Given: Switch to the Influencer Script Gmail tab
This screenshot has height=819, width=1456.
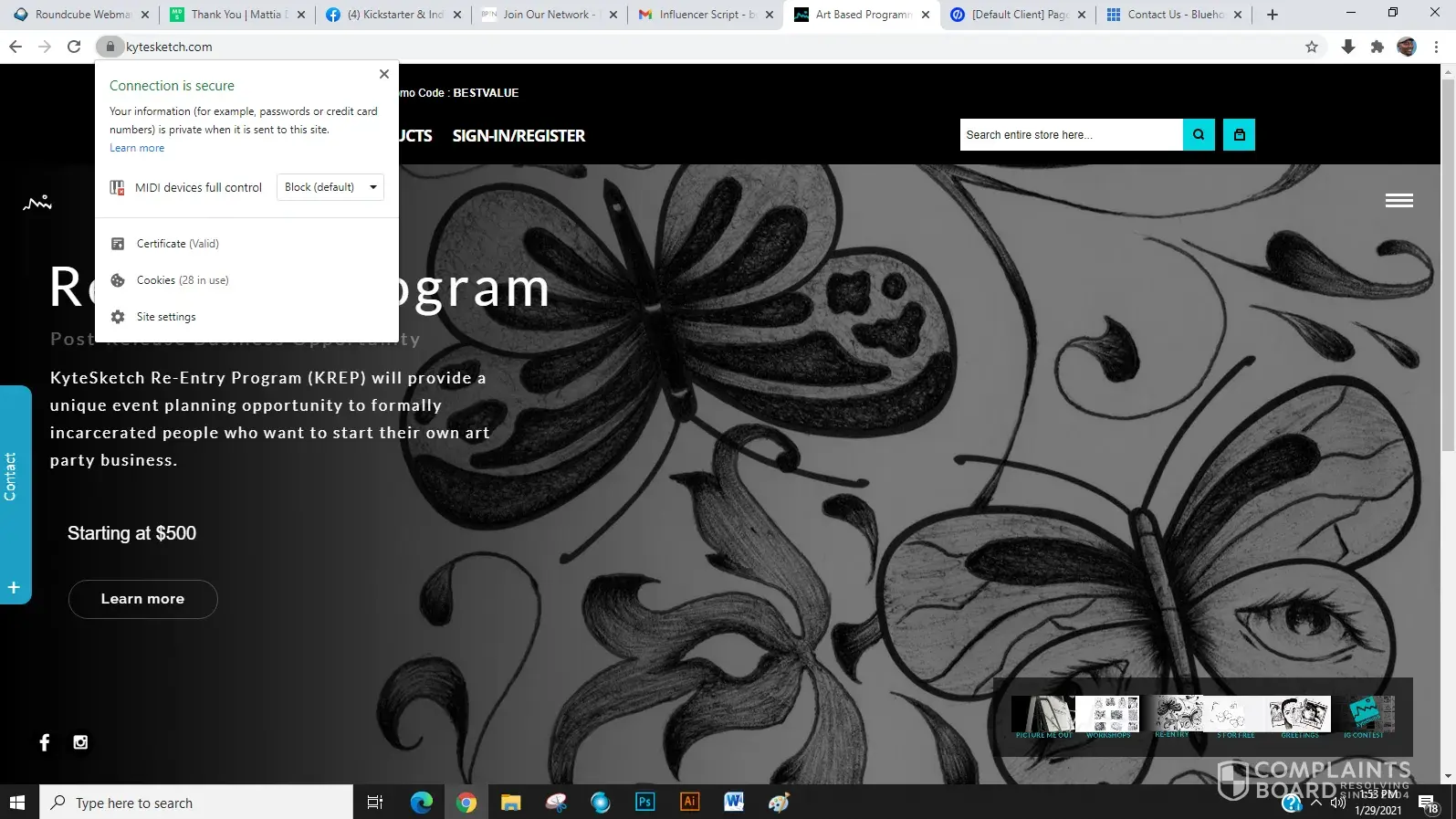Looking at the screenshot, I should (705, 15).
